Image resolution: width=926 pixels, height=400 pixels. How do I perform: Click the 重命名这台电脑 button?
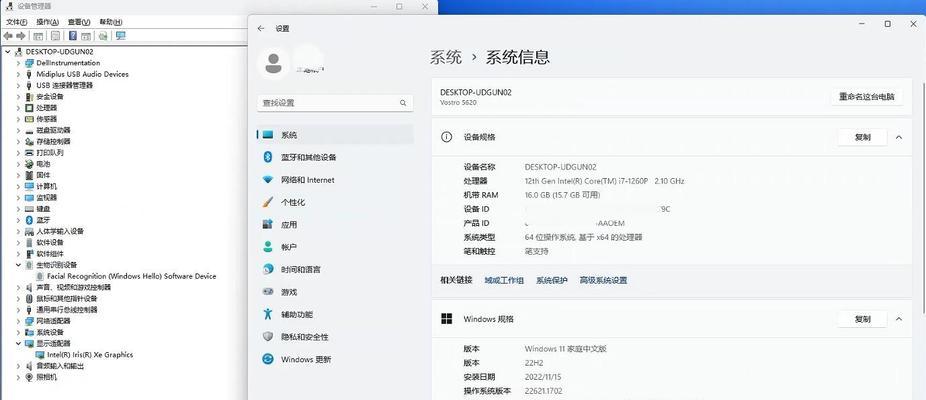(x=866, y=97)
